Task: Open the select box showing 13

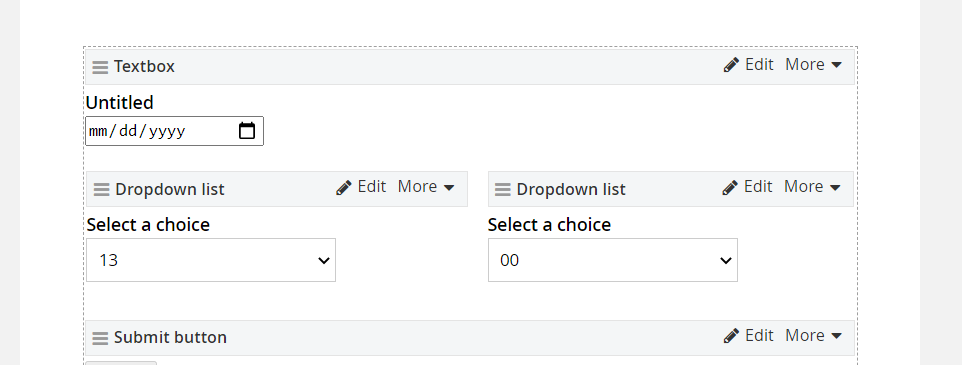Action: point(211,260)
